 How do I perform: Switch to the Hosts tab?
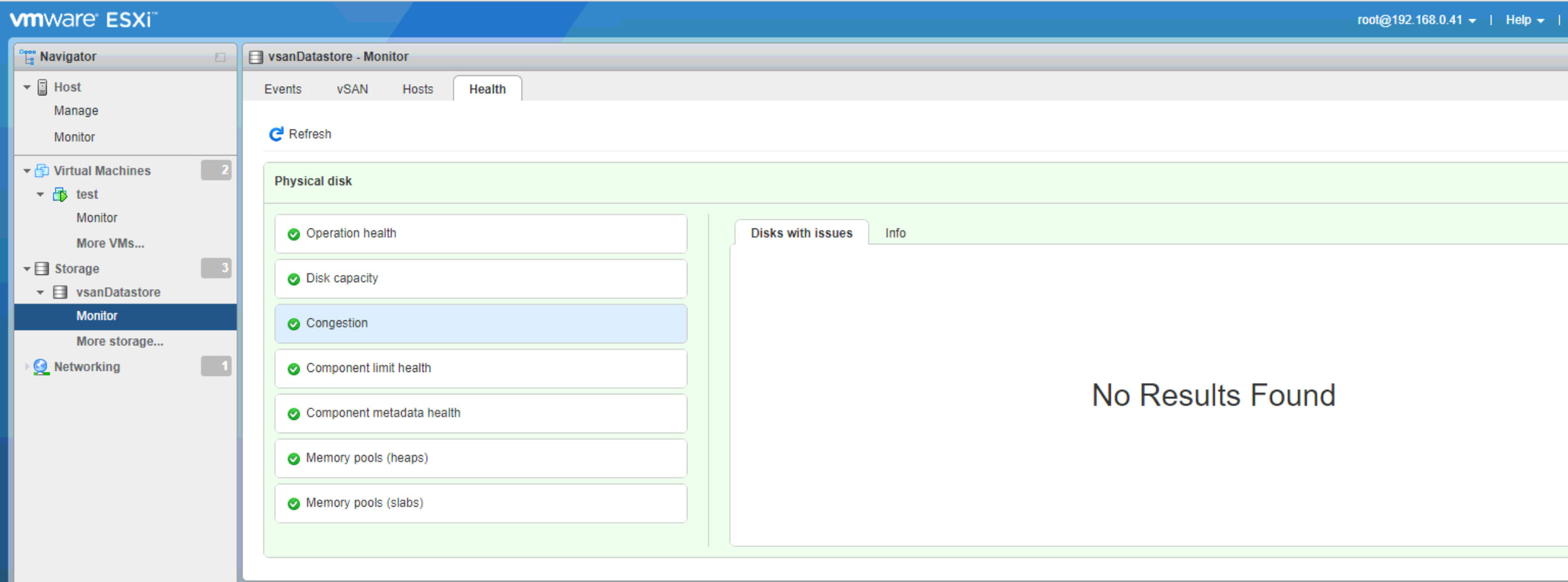pos(418,89)
